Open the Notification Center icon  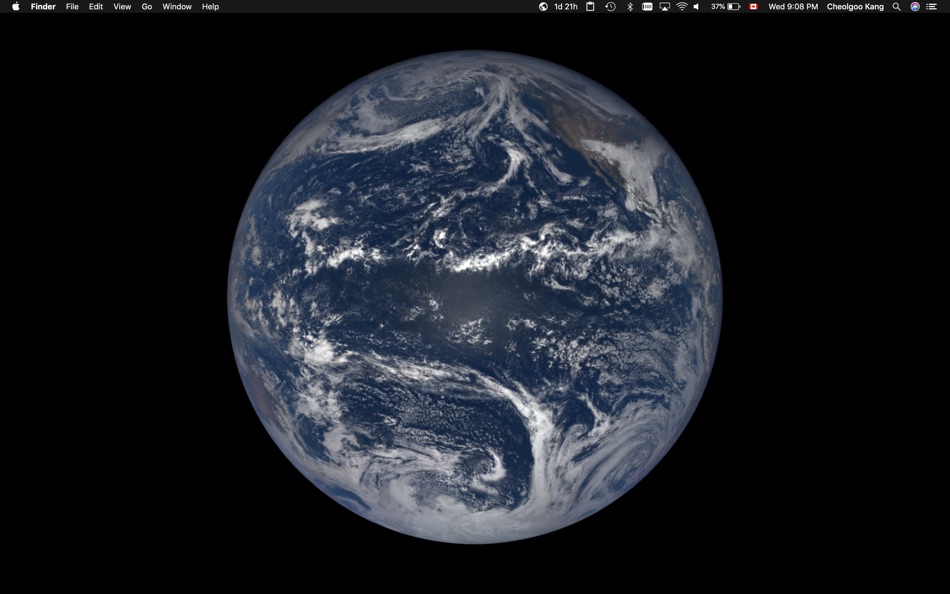932,7
